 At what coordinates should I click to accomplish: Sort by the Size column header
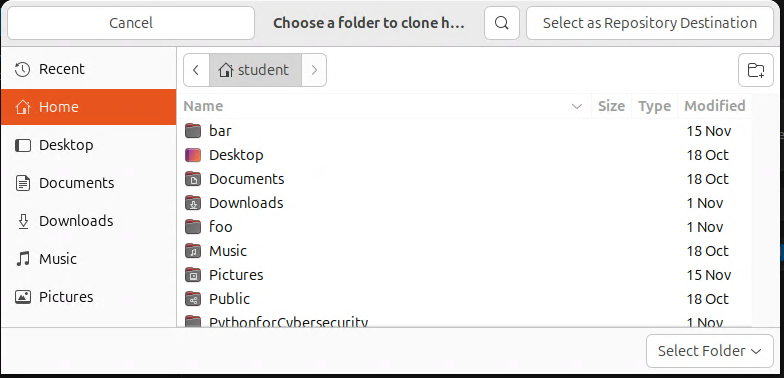(612, 106)
